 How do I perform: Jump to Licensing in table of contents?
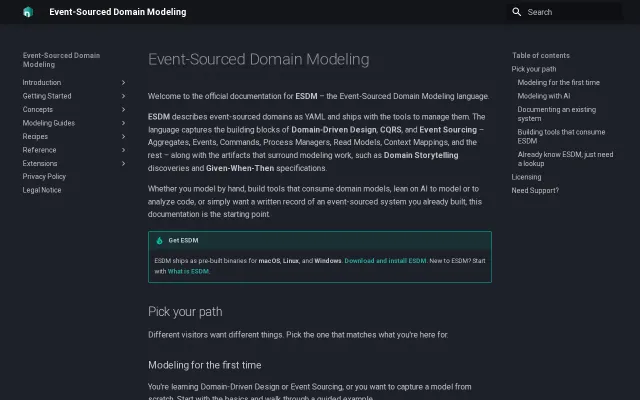pos(526,177)
